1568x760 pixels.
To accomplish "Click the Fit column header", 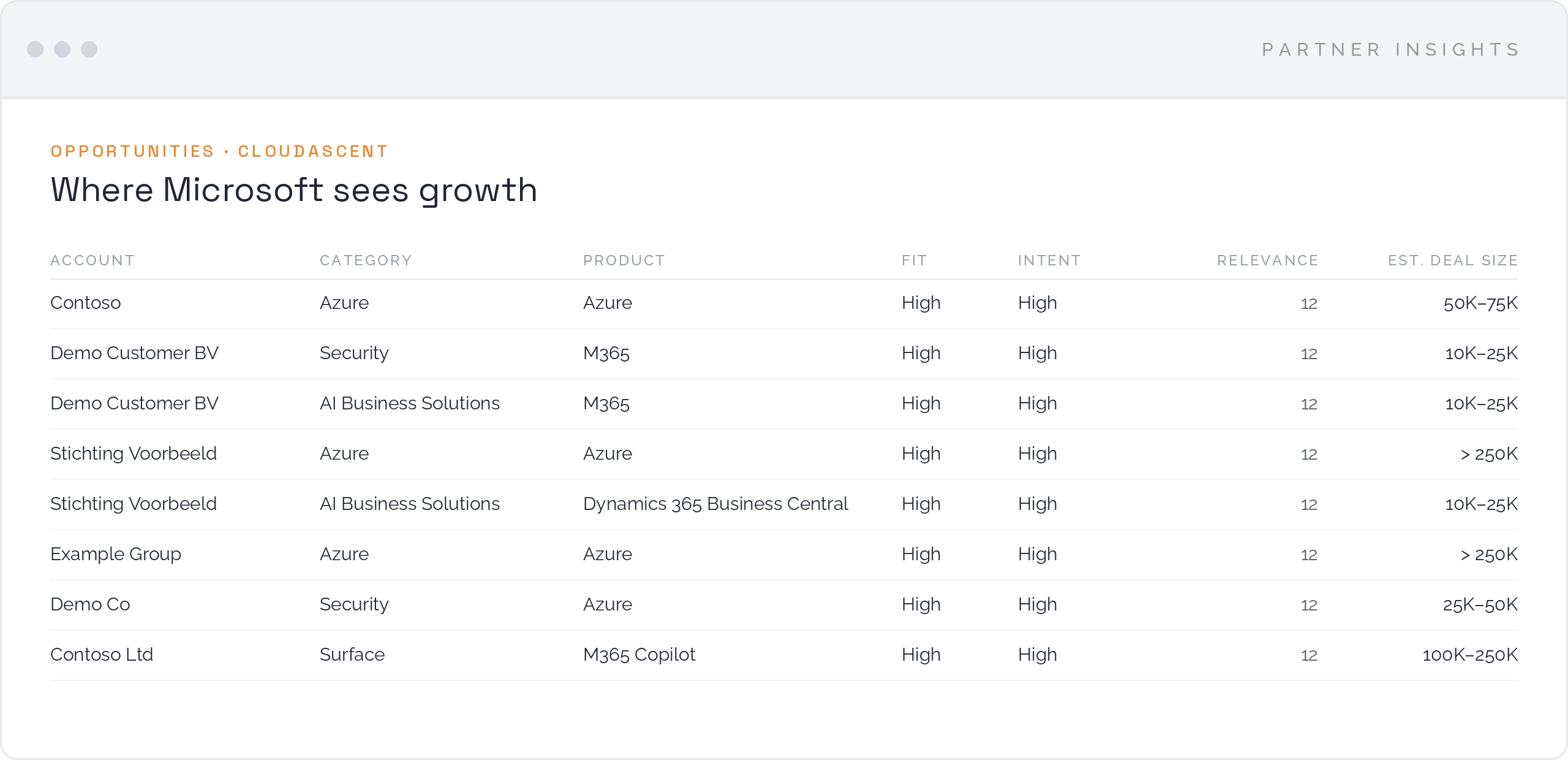I will click(914, 260).
